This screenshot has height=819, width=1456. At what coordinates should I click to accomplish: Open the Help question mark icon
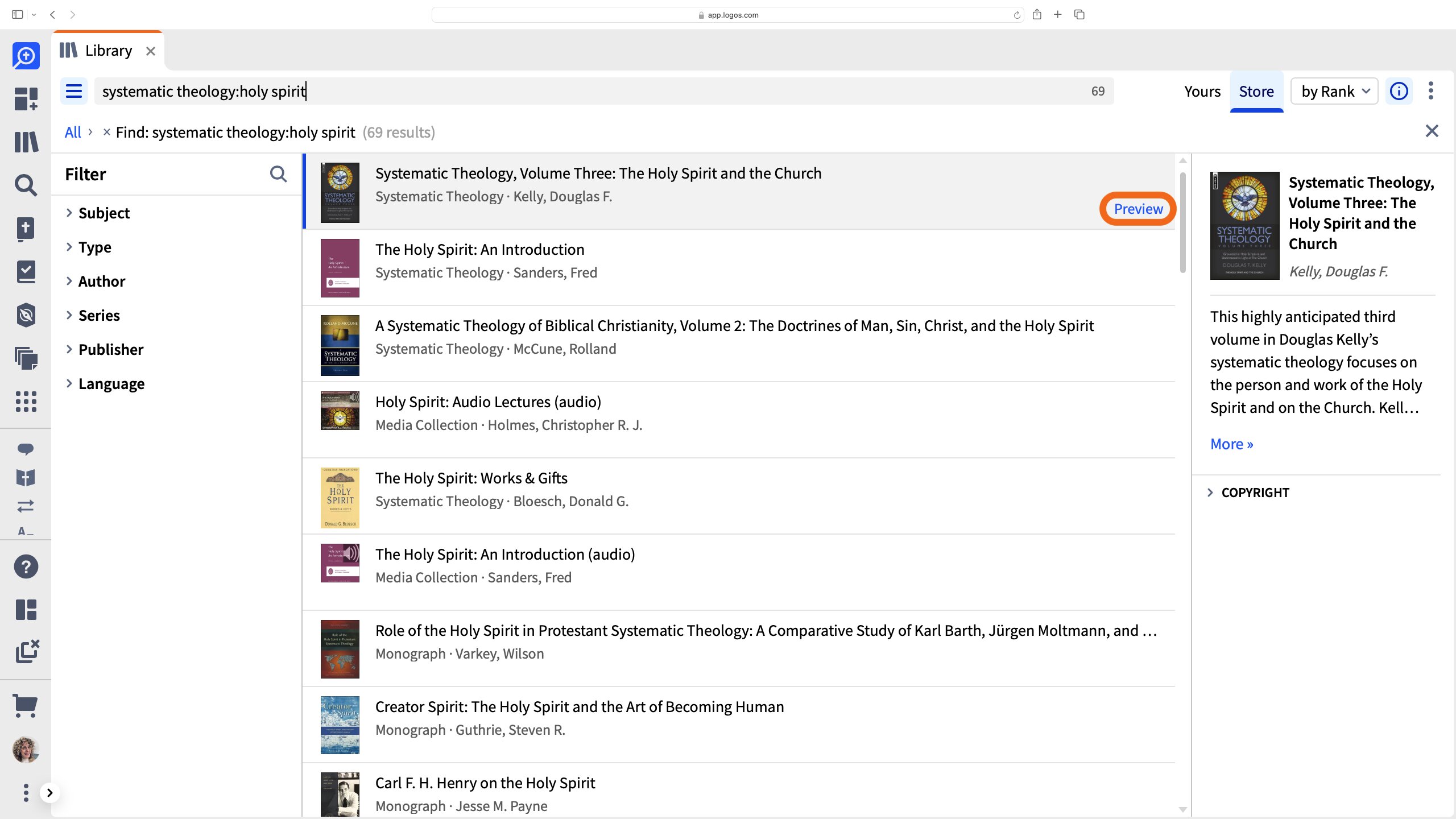(x=26, y=566)
